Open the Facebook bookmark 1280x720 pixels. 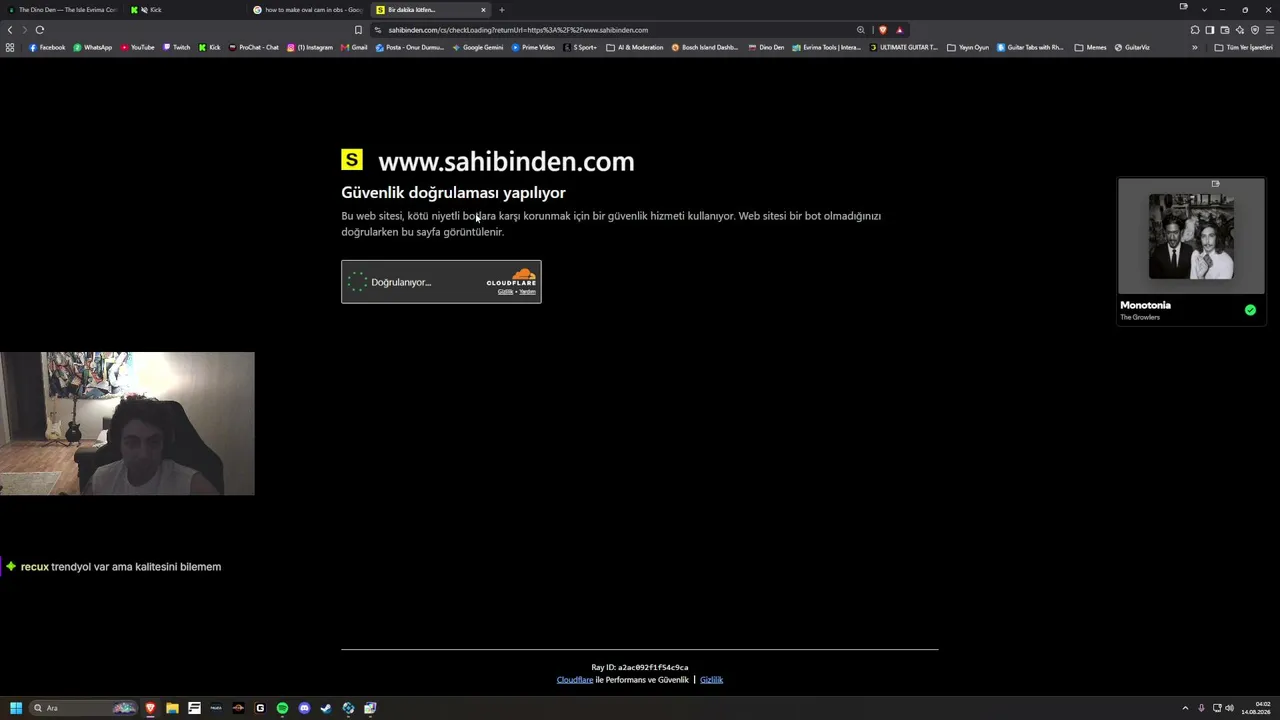point(47,47)
